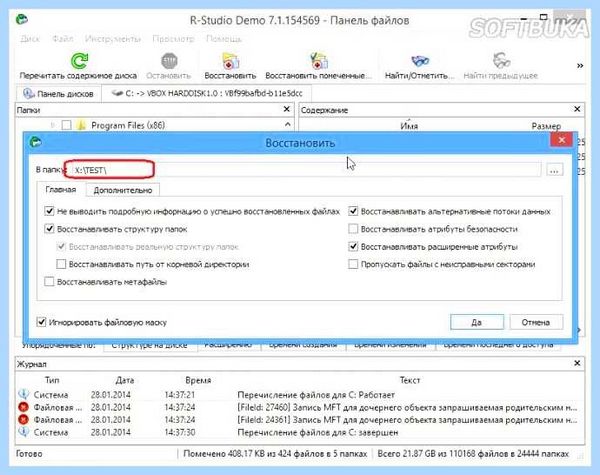Screen dimensions: 600x475
Task: Click the Дата journal column header
Action: click(x=125, y=380)
